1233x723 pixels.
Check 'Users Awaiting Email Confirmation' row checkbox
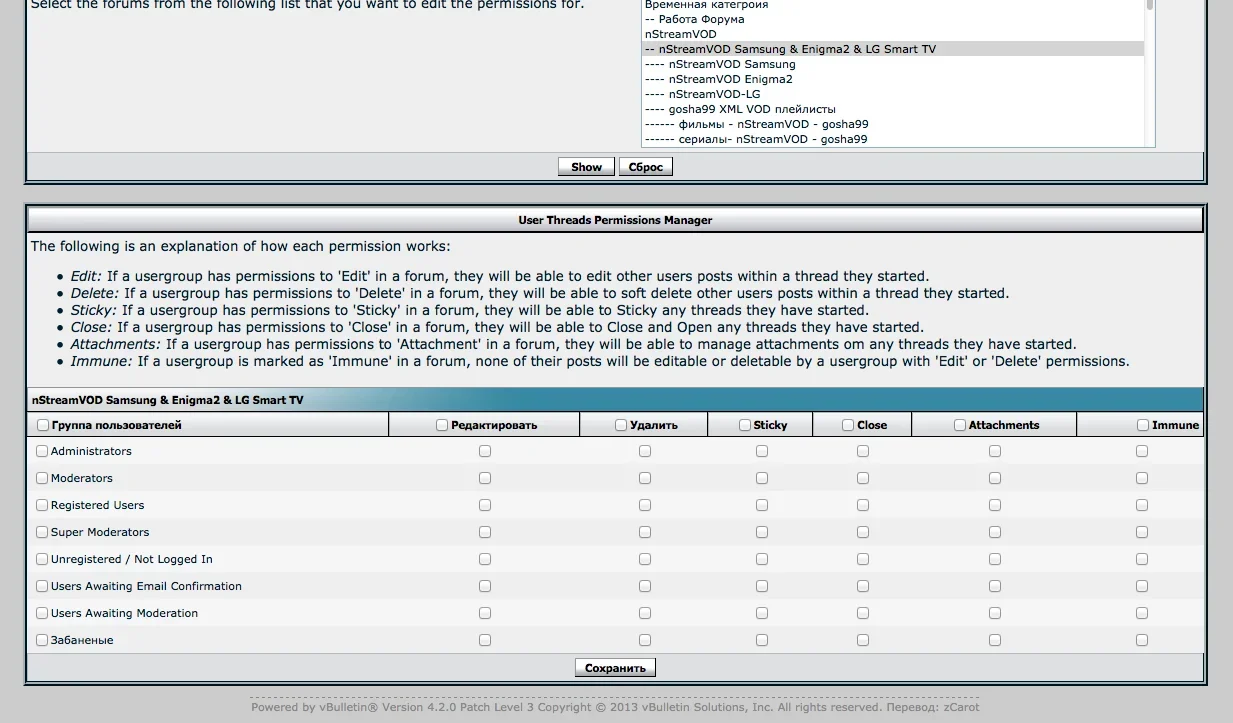pyautogui.click(x=42, y=586)
